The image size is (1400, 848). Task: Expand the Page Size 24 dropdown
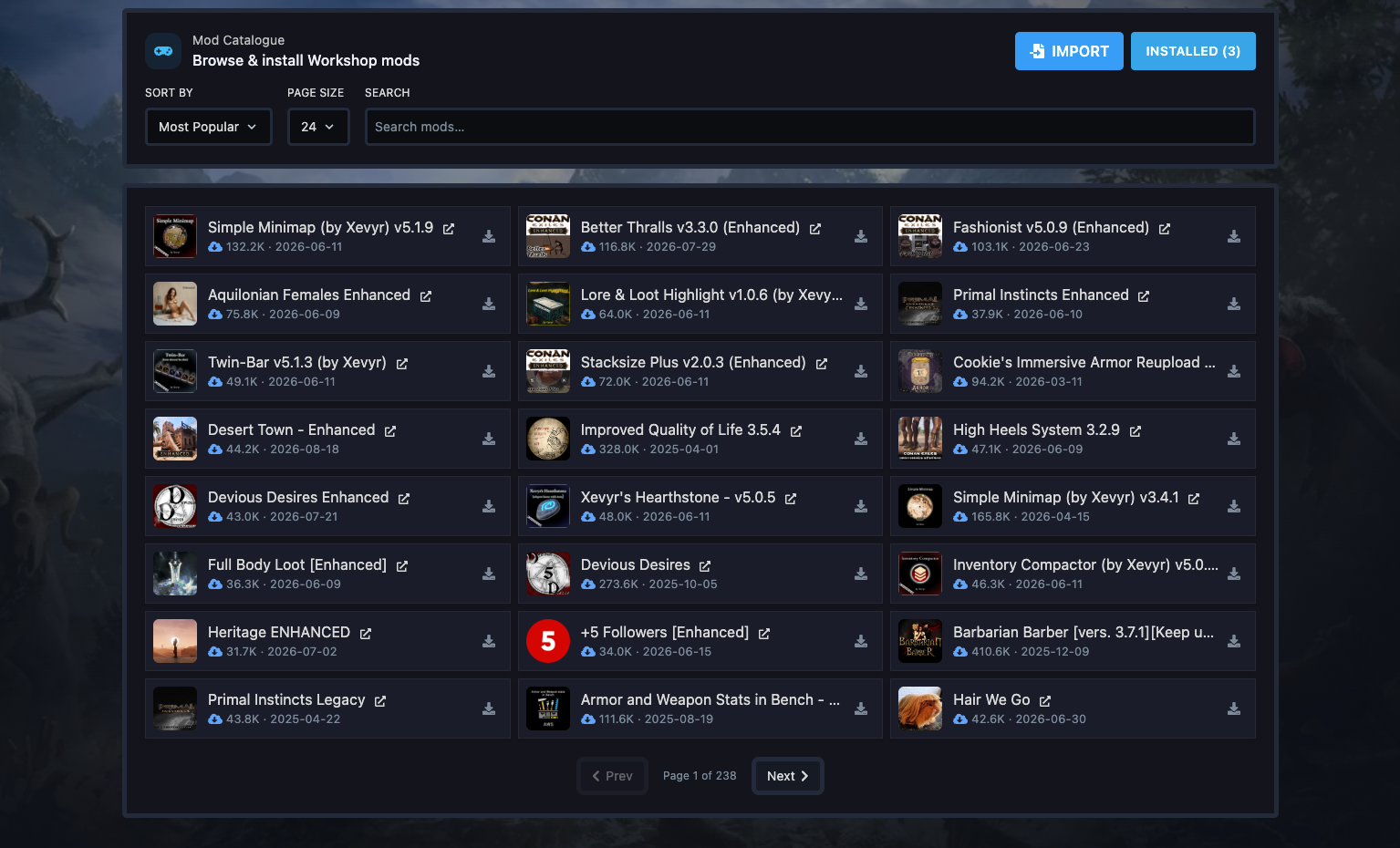pos(318,127)
